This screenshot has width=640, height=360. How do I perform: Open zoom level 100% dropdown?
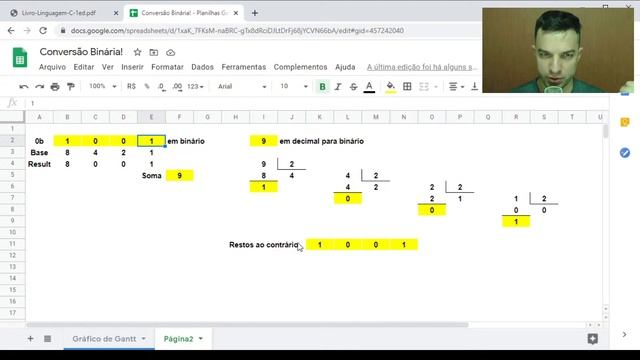click(102, 86)
